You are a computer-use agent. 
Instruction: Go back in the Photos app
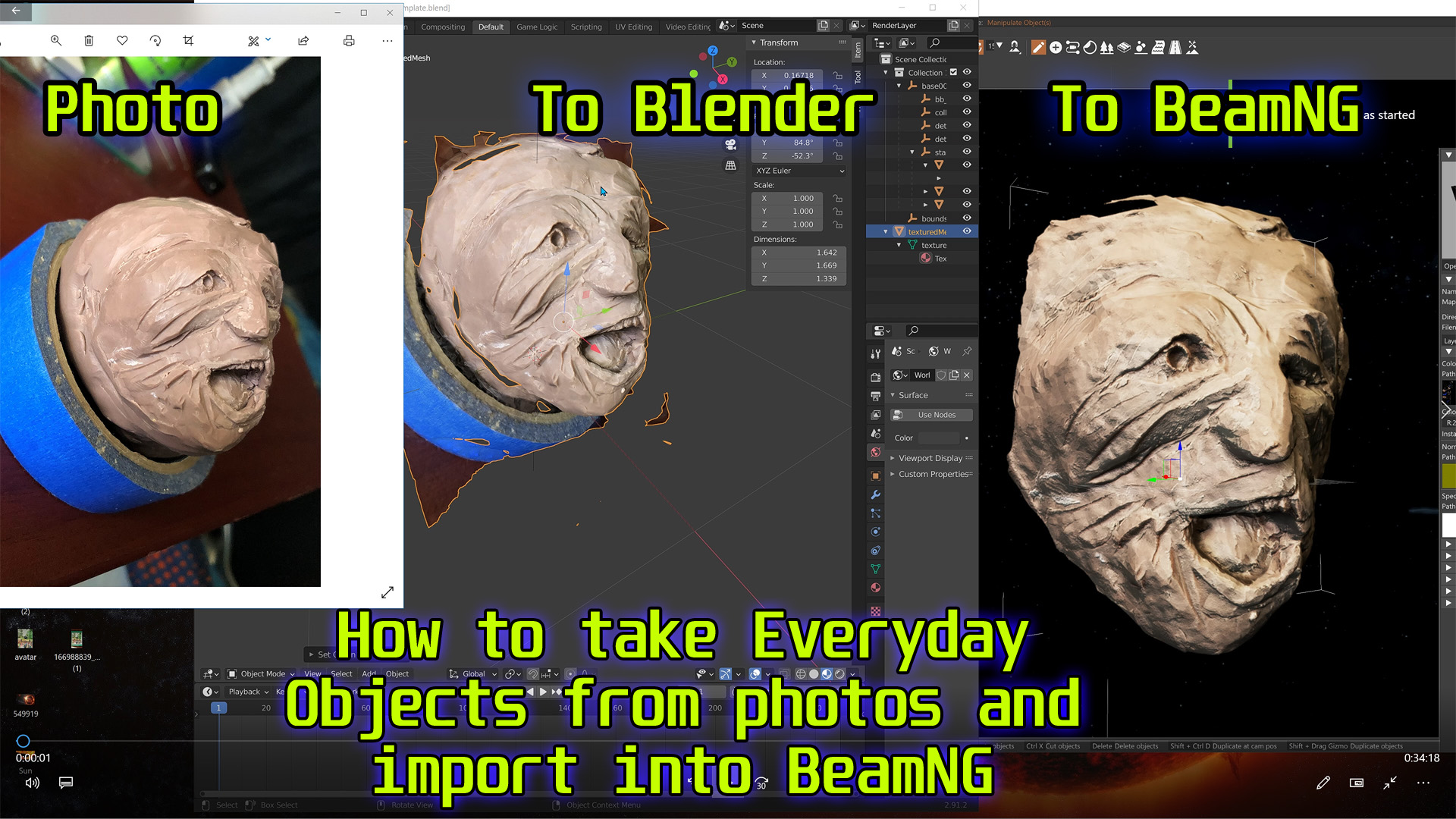[x=16, y=11]
